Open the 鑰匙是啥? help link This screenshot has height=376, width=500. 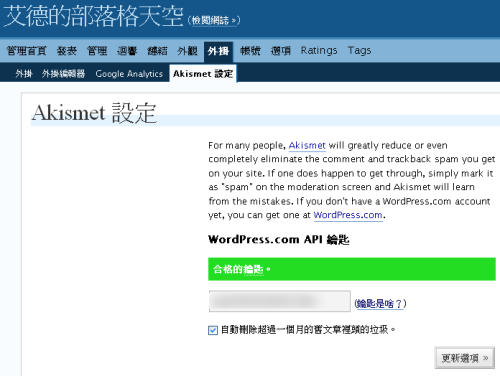click(380, 304)
